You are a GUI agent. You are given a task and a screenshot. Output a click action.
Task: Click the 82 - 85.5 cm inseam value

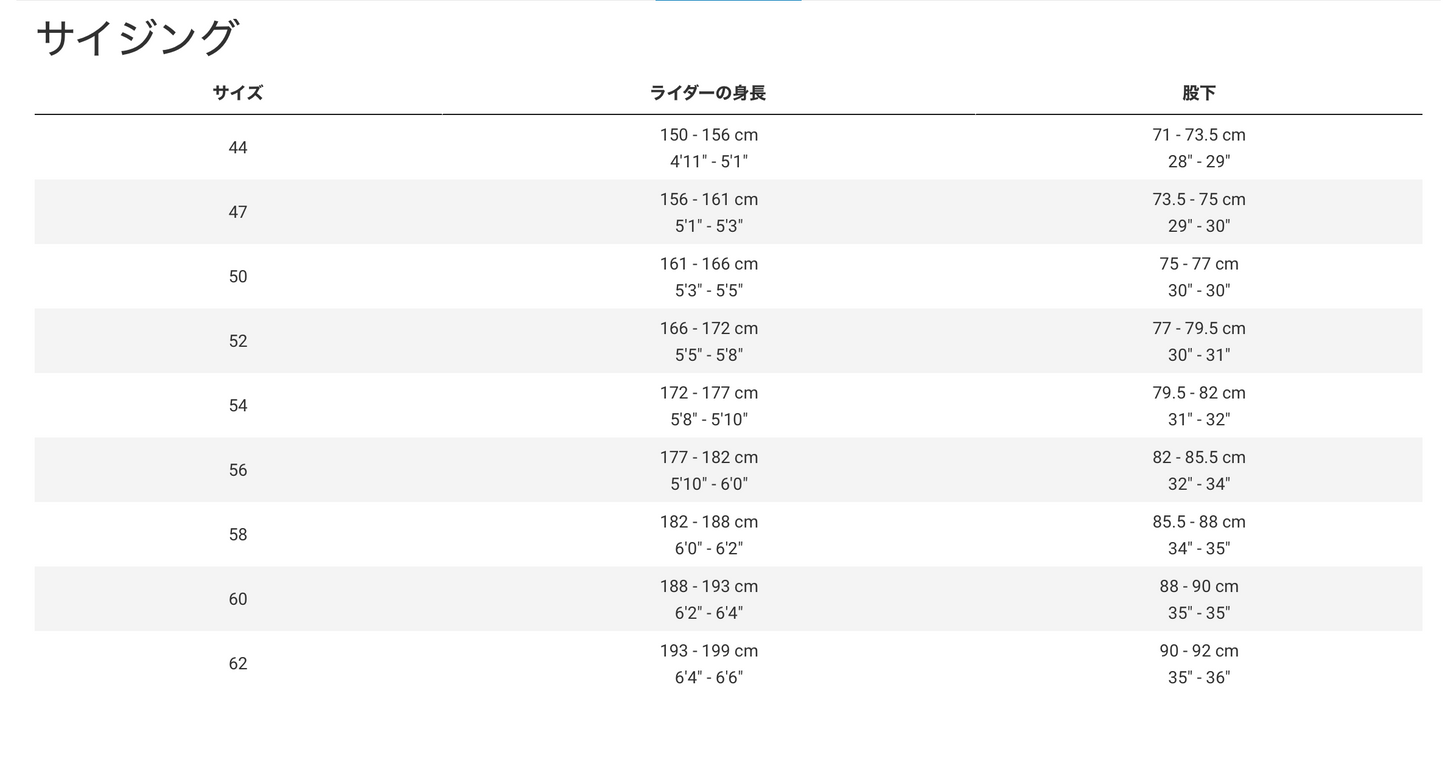pyautogui.click(x=1198, y=457)
